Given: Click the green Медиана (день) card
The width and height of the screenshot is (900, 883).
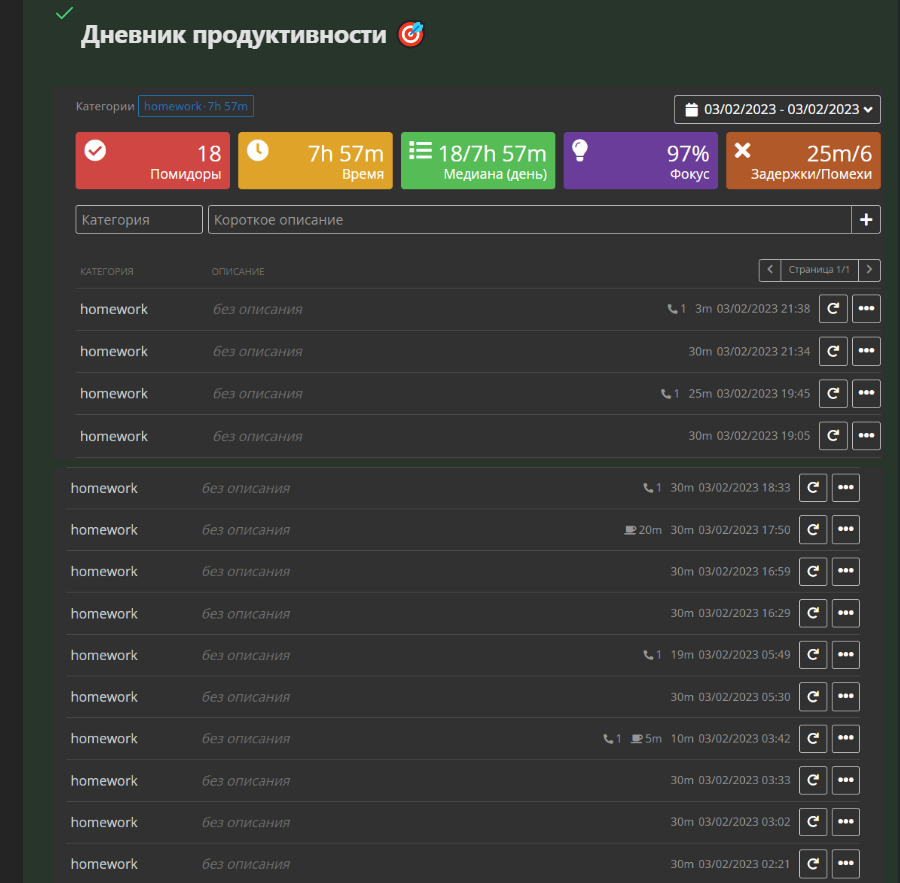Looking at the screenshot, I should point(478,161).
